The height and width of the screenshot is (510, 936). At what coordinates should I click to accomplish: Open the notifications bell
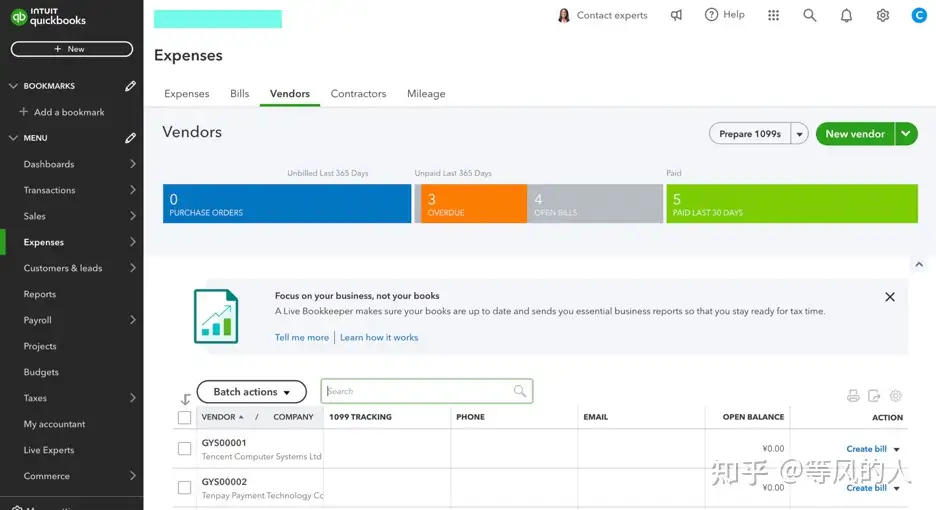846,16
